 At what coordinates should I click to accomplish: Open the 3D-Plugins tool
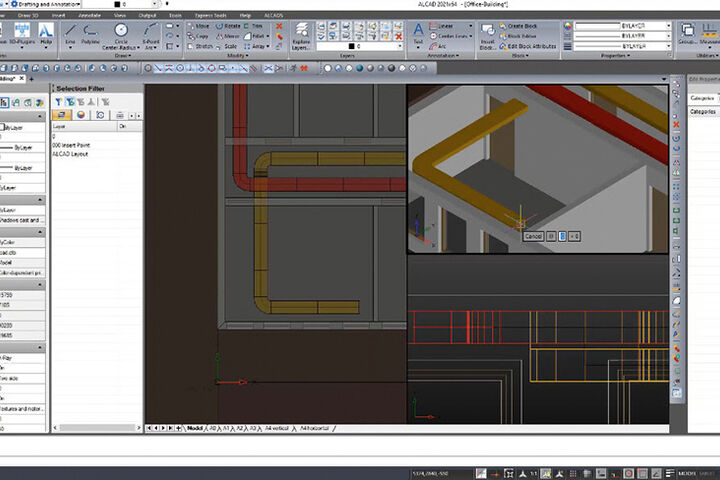(21, 35)
